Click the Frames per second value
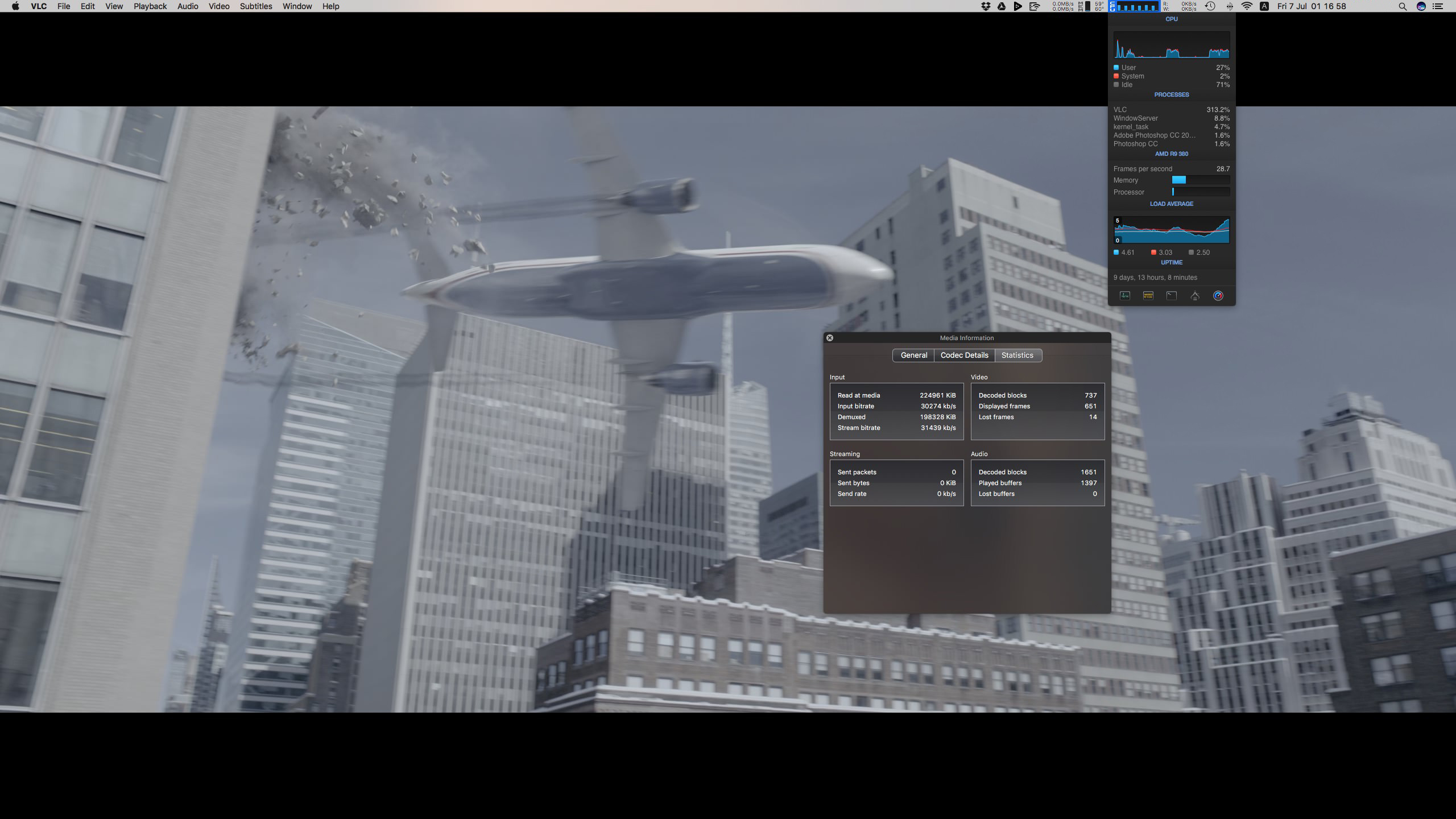This screenshot has height=819, width=1456. (1223, 169)
